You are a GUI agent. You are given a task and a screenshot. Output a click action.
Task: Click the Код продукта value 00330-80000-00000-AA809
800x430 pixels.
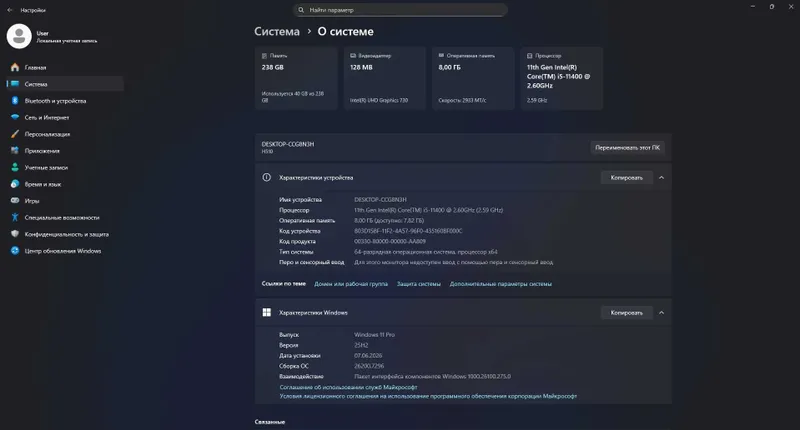tap(390, 241)
